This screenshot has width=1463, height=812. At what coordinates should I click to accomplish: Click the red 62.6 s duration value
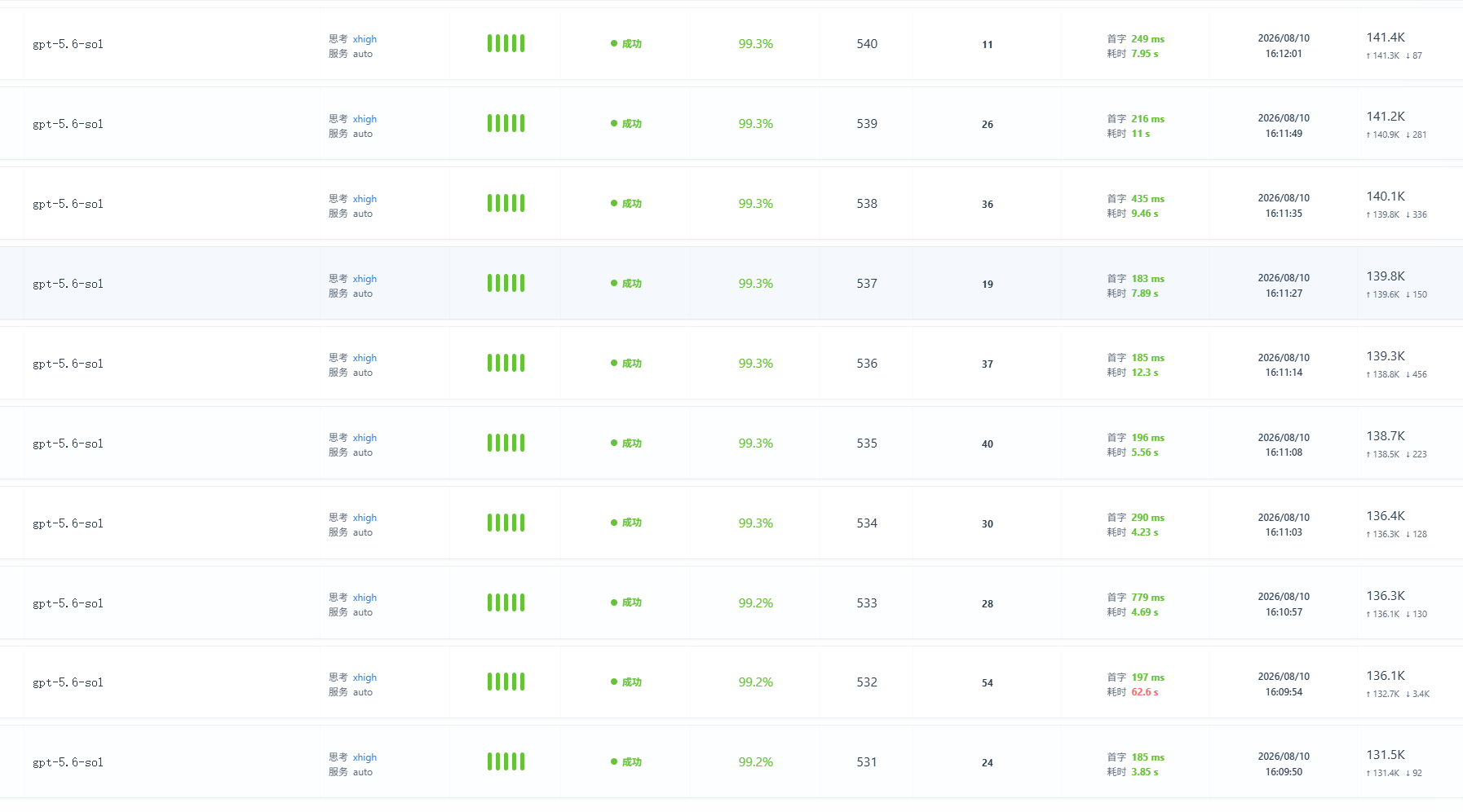click(x=1145, y=692)
